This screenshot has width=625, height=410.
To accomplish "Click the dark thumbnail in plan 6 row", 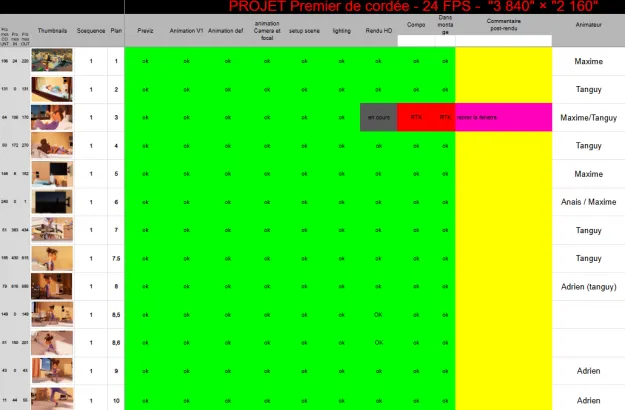I will (x=52, y=201).
